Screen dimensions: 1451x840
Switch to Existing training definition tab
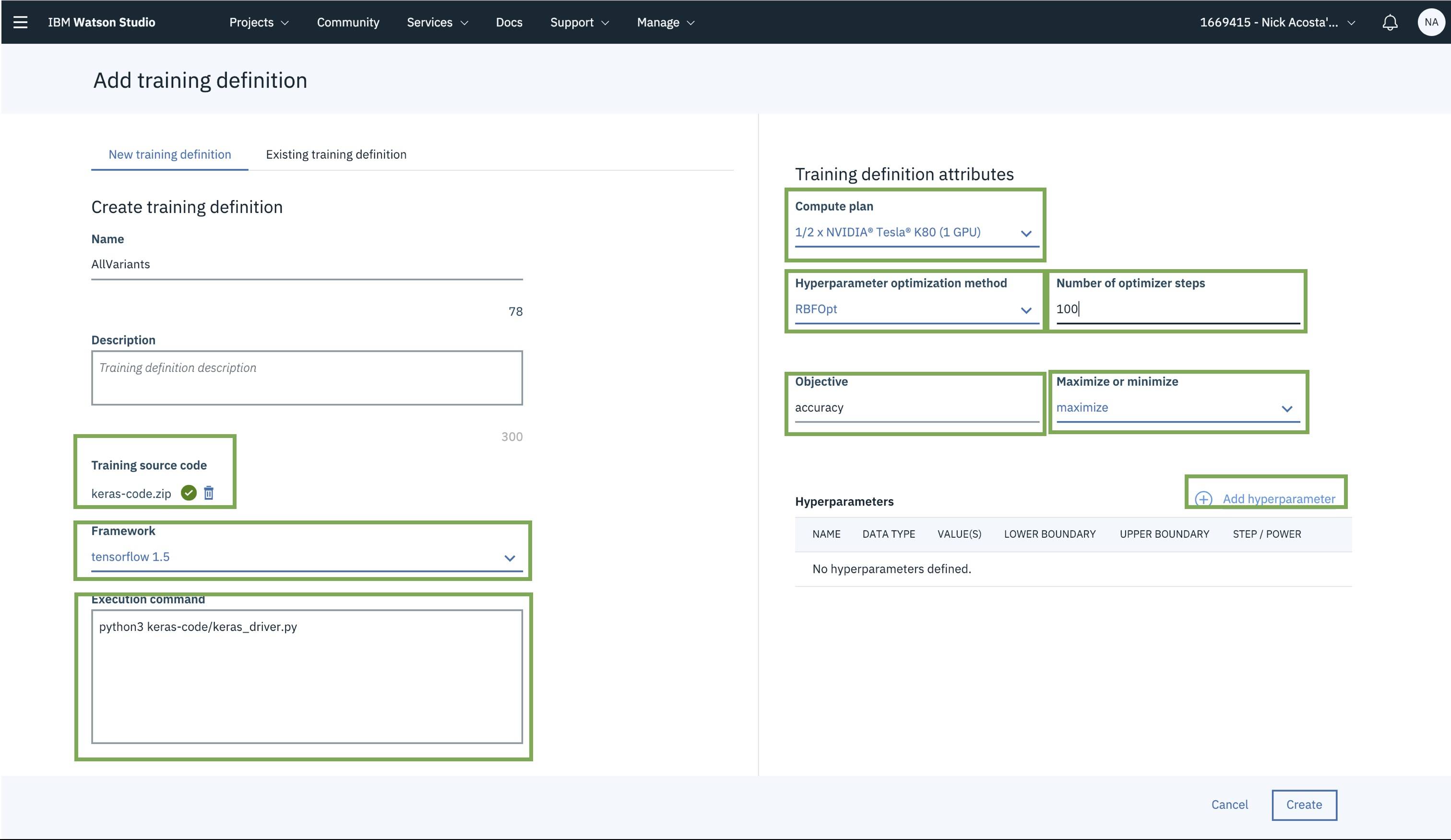(x=336, y=154)
